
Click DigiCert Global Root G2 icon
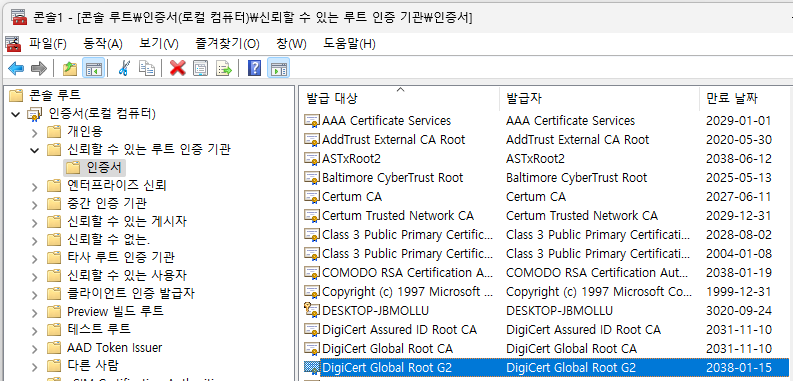tap(312, 368)
